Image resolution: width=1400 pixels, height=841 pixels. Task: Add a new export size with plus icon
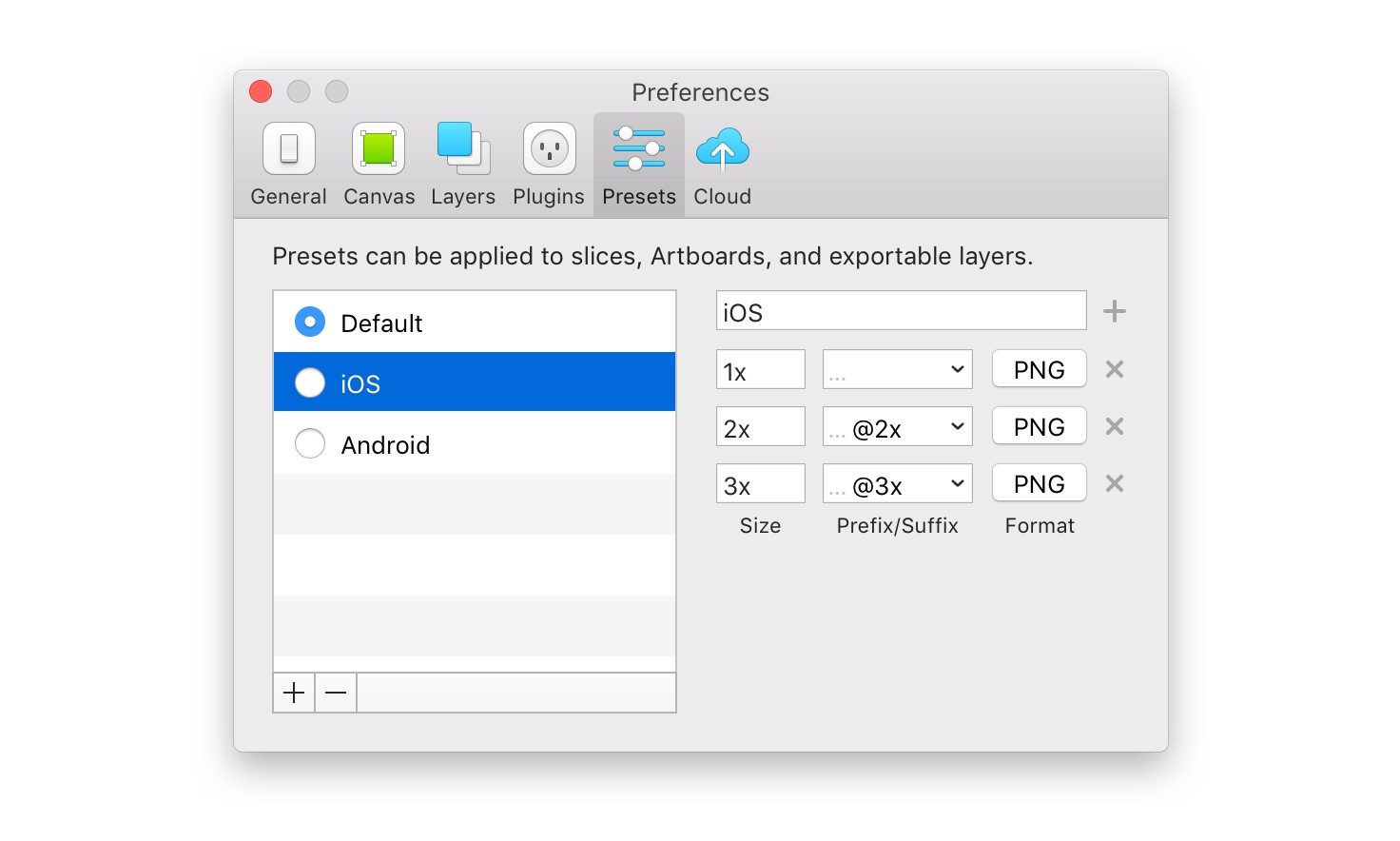1115,311
